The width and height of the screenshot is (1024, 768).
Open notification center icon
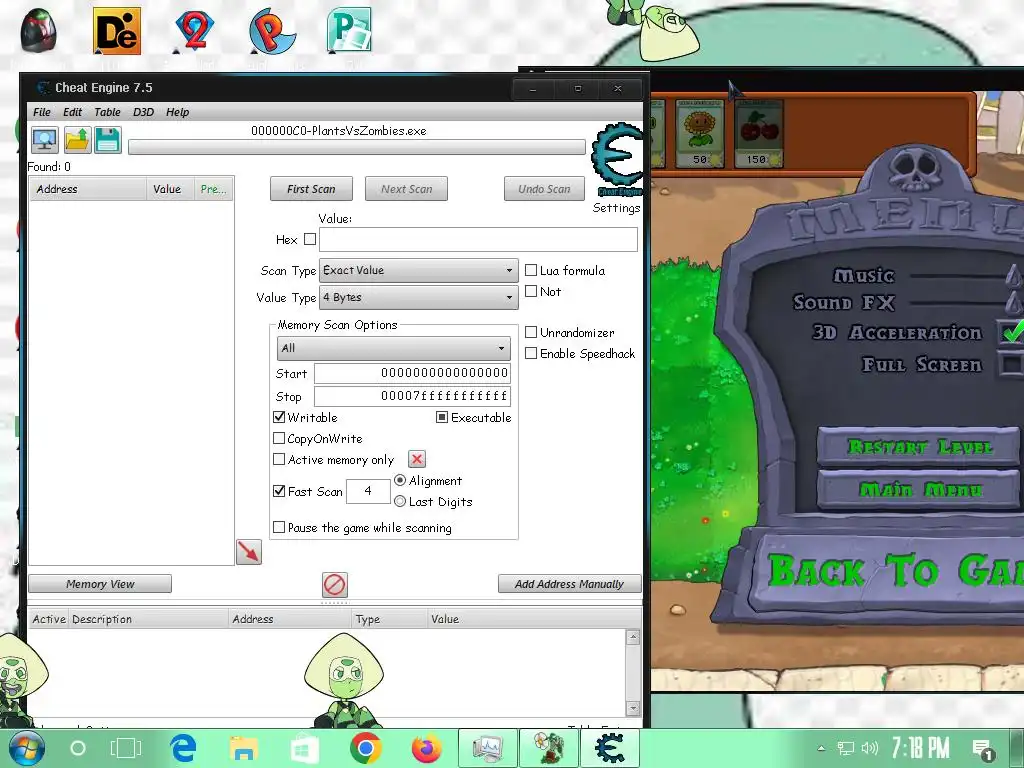click(983, 750)
